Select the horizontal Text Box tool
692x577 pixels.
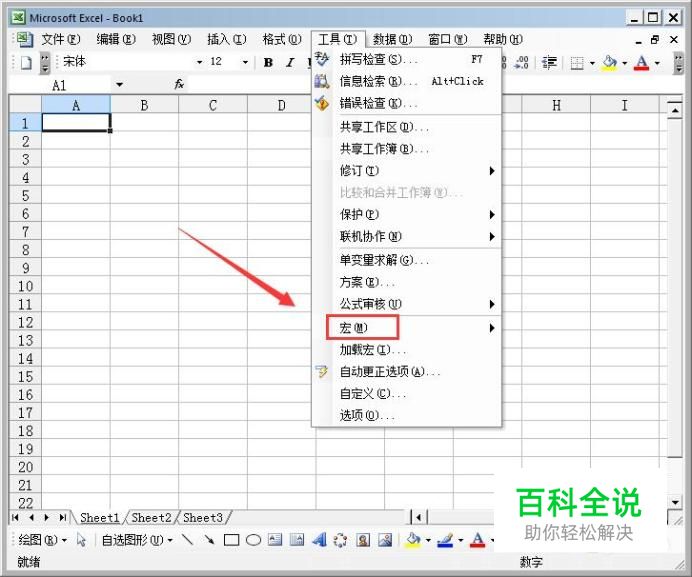(275, 540)
